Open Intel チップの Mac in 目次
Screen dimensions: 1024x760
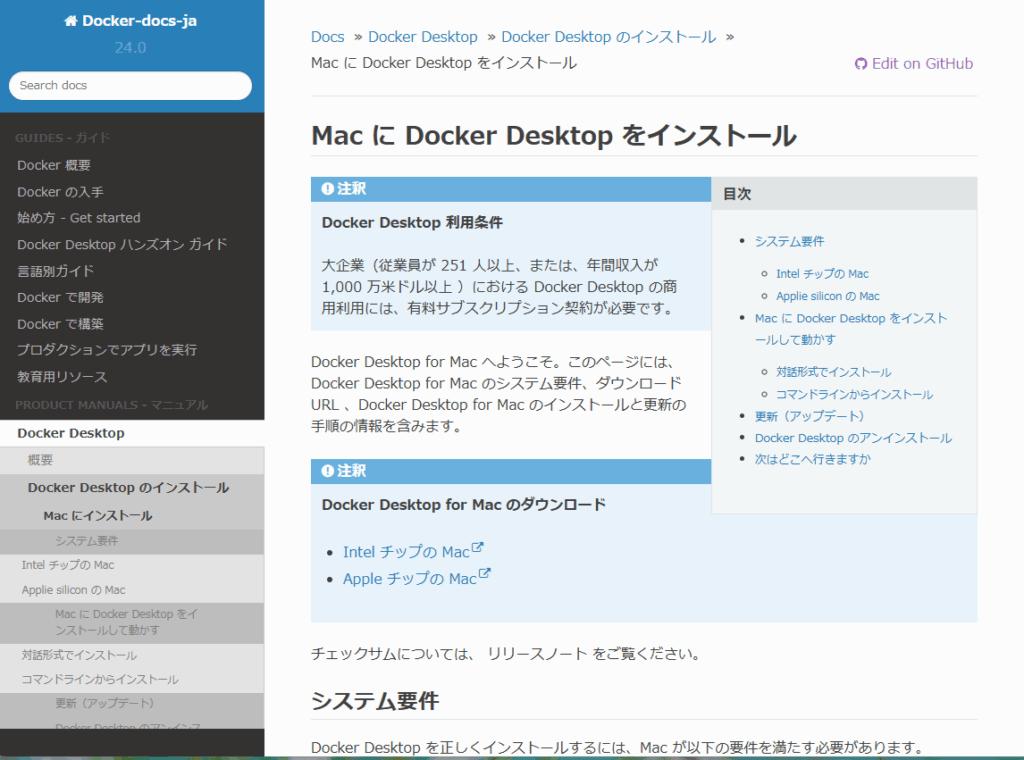pos(822,274)
